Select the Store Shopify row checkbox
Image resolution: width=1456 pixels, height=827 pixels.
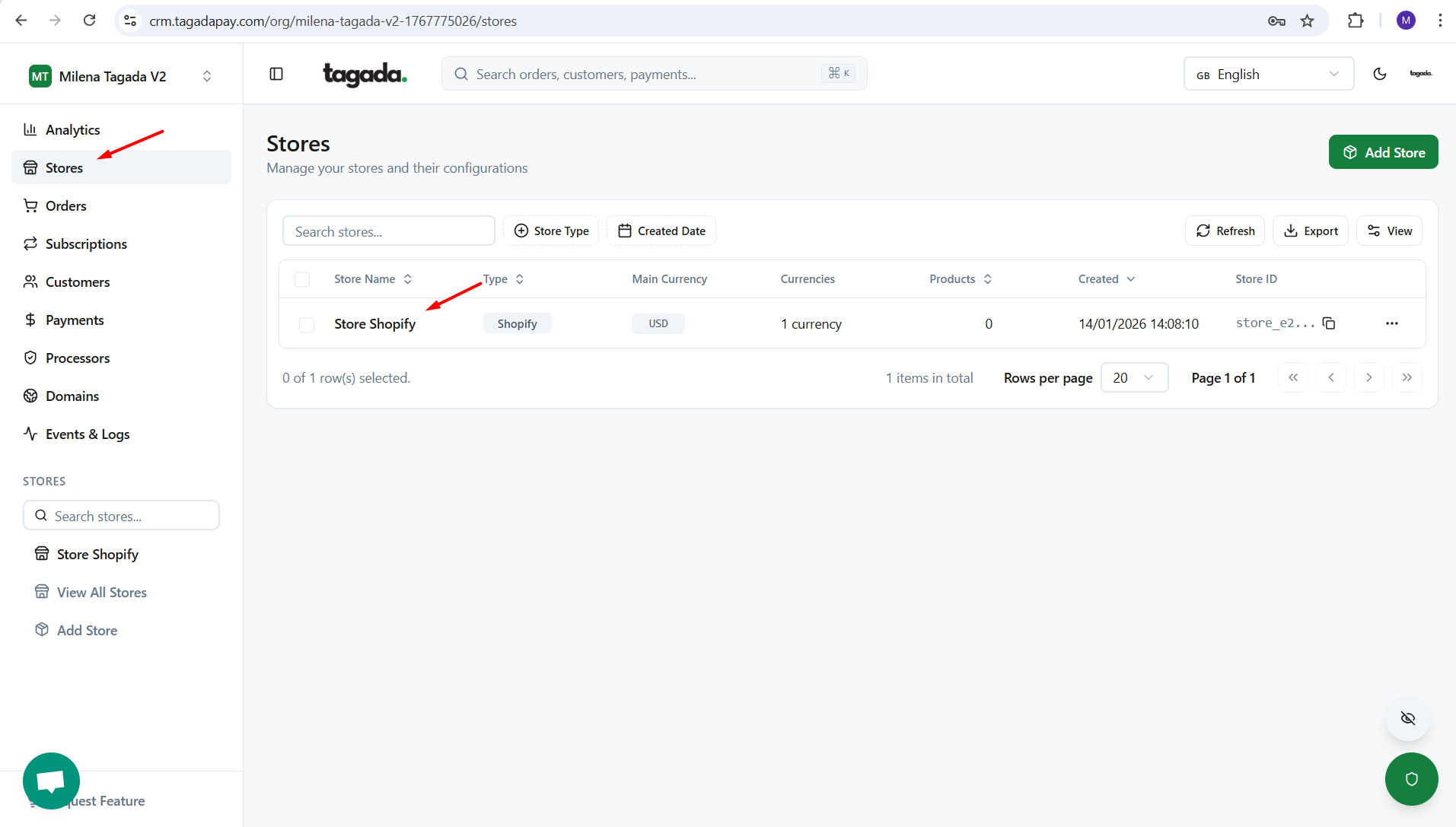pyautogui.click(x=307, y=325)
